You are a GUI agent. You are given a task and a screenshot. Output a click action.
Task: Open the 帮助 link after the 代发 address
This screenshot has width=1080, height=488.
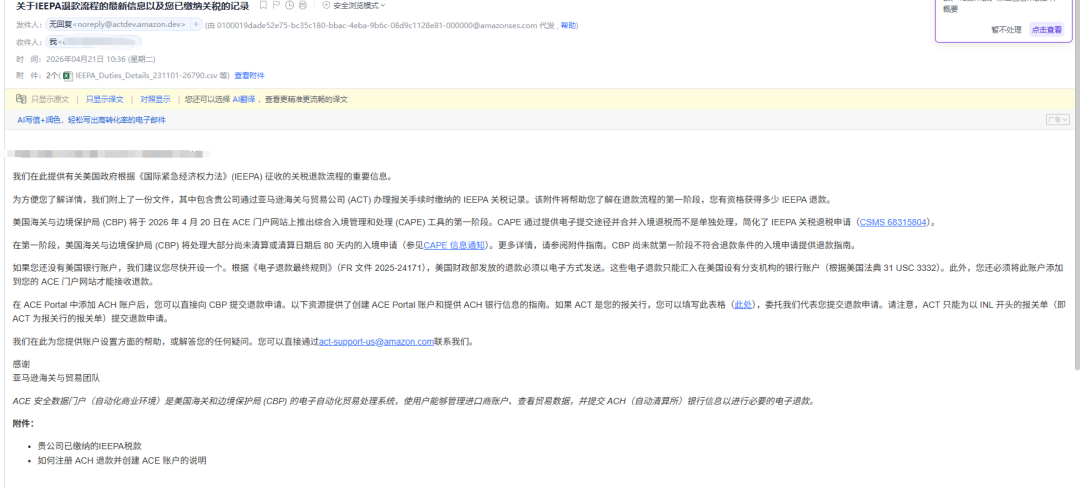[568, 25]
